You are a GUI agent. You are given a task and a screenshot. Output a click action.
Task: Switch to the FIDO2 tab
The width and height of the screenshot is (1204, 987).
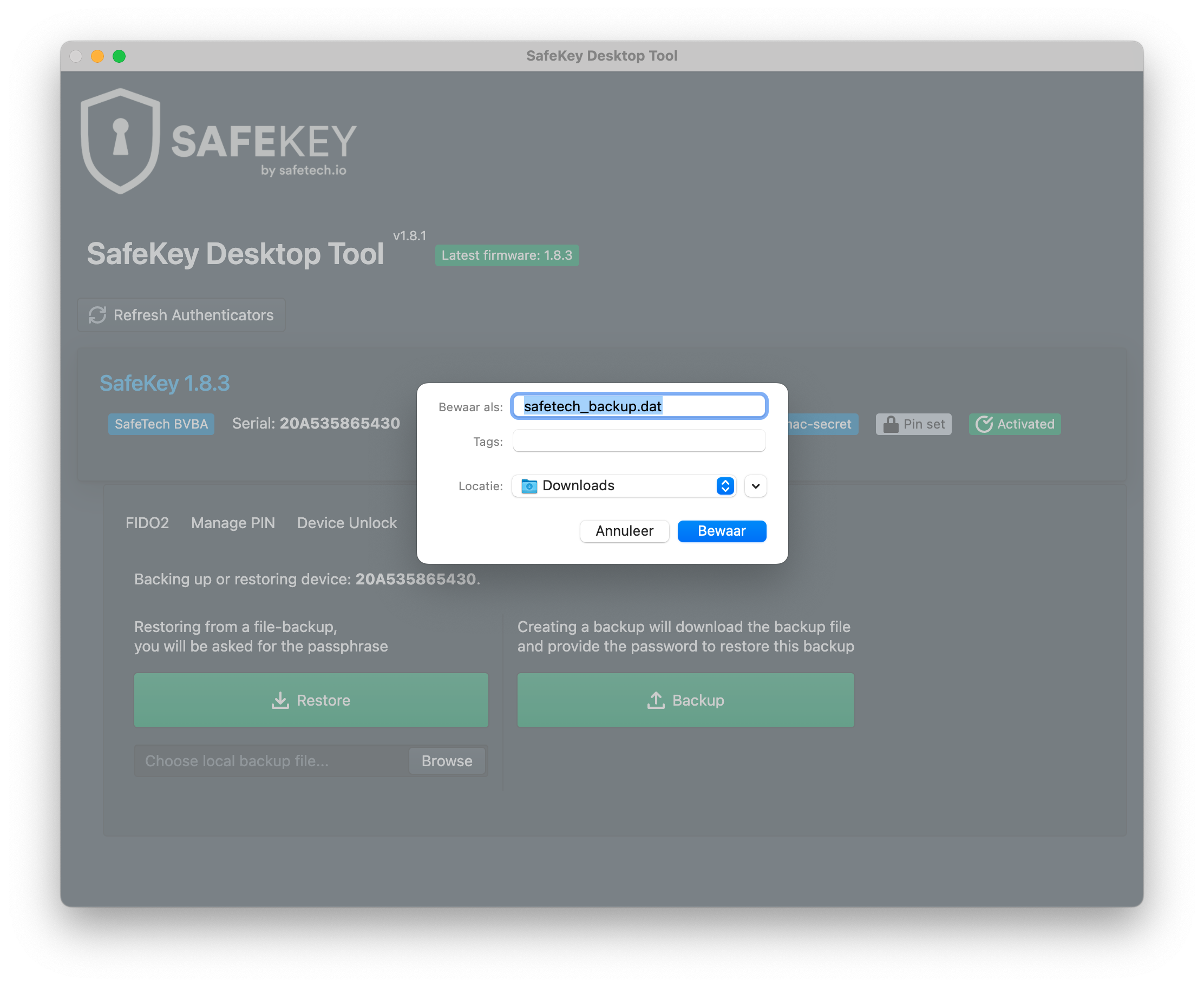coord(147,523)
